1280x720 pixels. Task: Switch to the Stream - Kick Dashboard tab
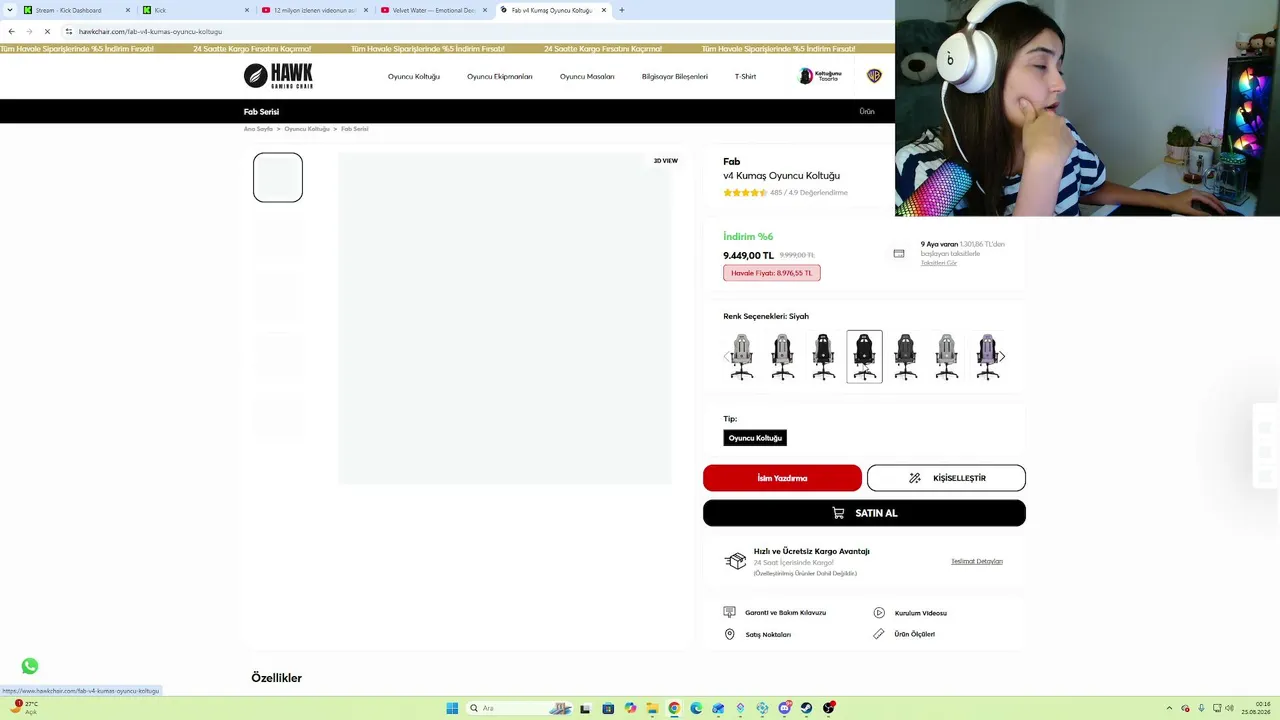[x=77, y=10]
